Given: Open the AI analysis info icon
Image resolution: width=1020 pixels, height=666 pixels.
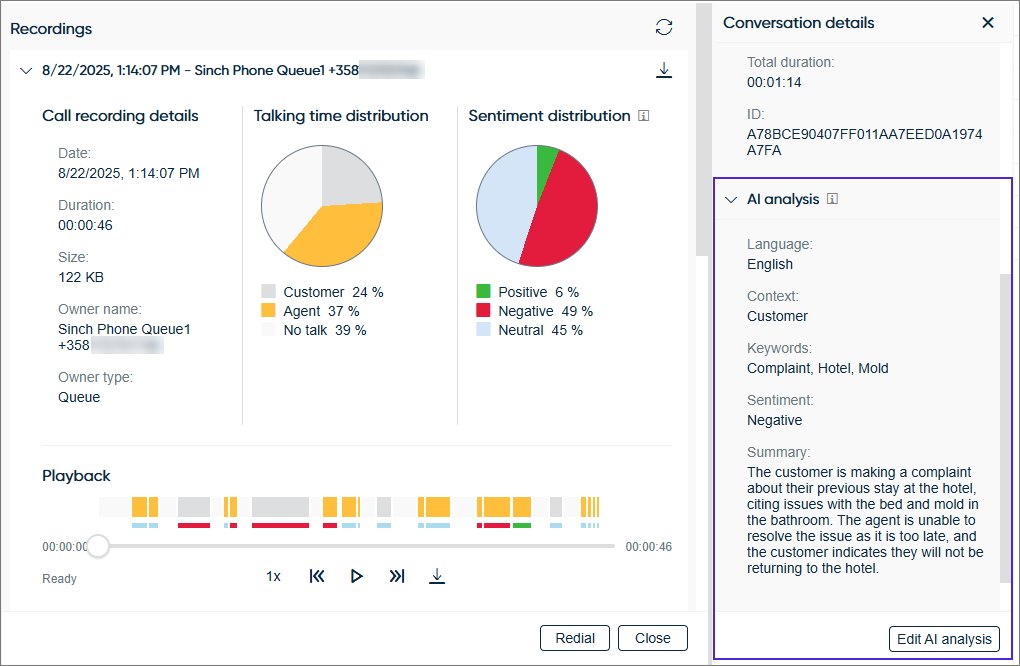Looking at the screenshot, I should 833,199.
